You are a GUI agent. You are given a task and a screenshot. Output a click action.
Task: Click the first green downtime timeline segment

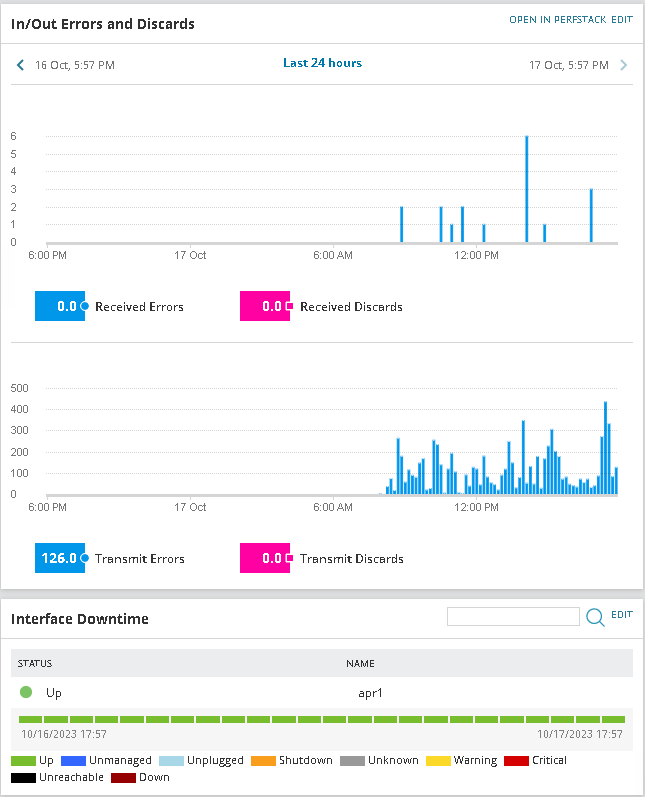click(x=30, y=719)
